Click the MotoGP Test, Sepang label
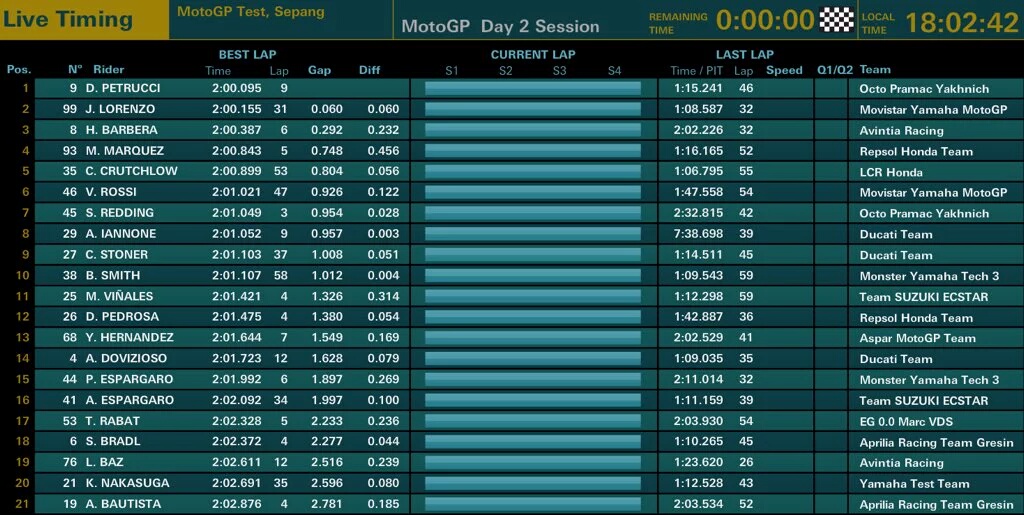This screenshot has height=515, width=1024. pos(251,12)
